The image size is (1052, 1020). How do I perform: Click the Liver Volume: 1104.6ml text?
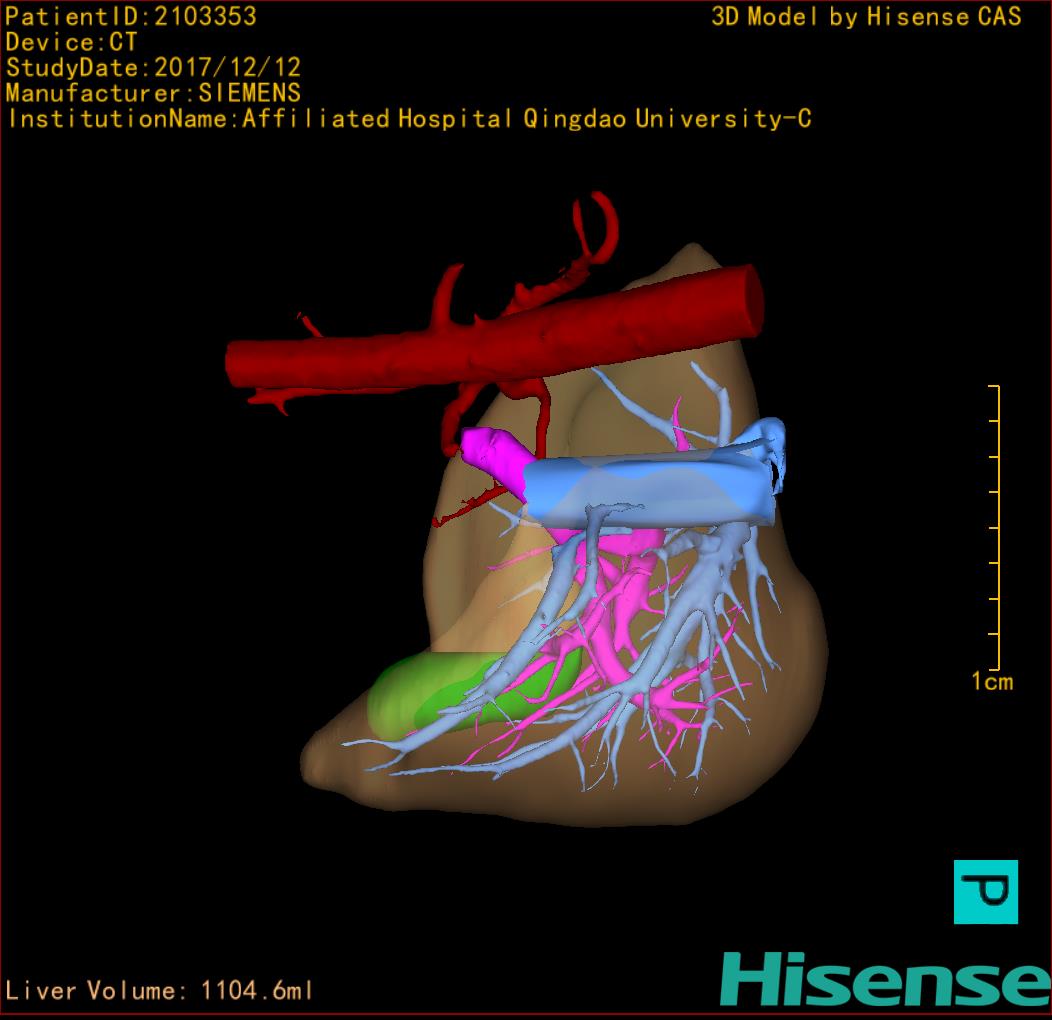pos(158,990)
